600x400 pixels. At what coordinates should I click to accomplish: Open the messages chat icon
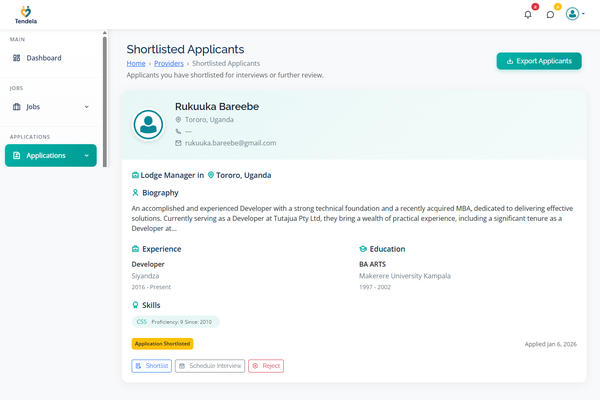pos(550,14)
